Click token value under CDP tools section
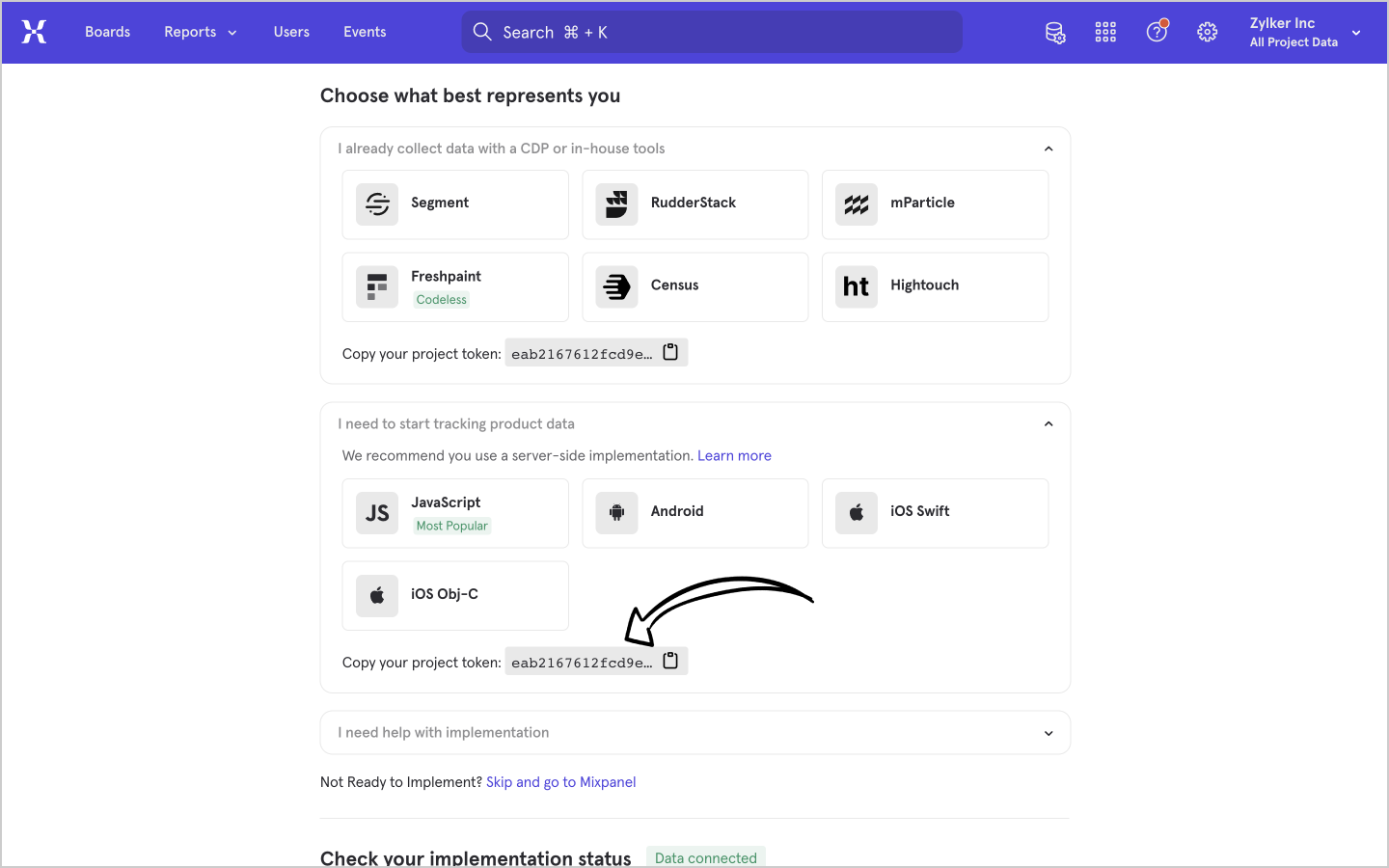Viewport: 1389px width, 868px height. [x=582, y=354]
